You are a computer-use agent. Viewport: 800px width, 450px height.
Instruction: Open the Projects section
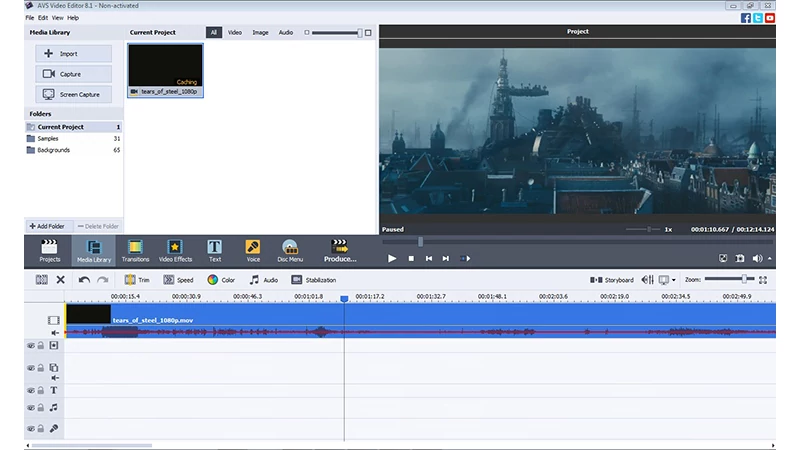[49, 251]
